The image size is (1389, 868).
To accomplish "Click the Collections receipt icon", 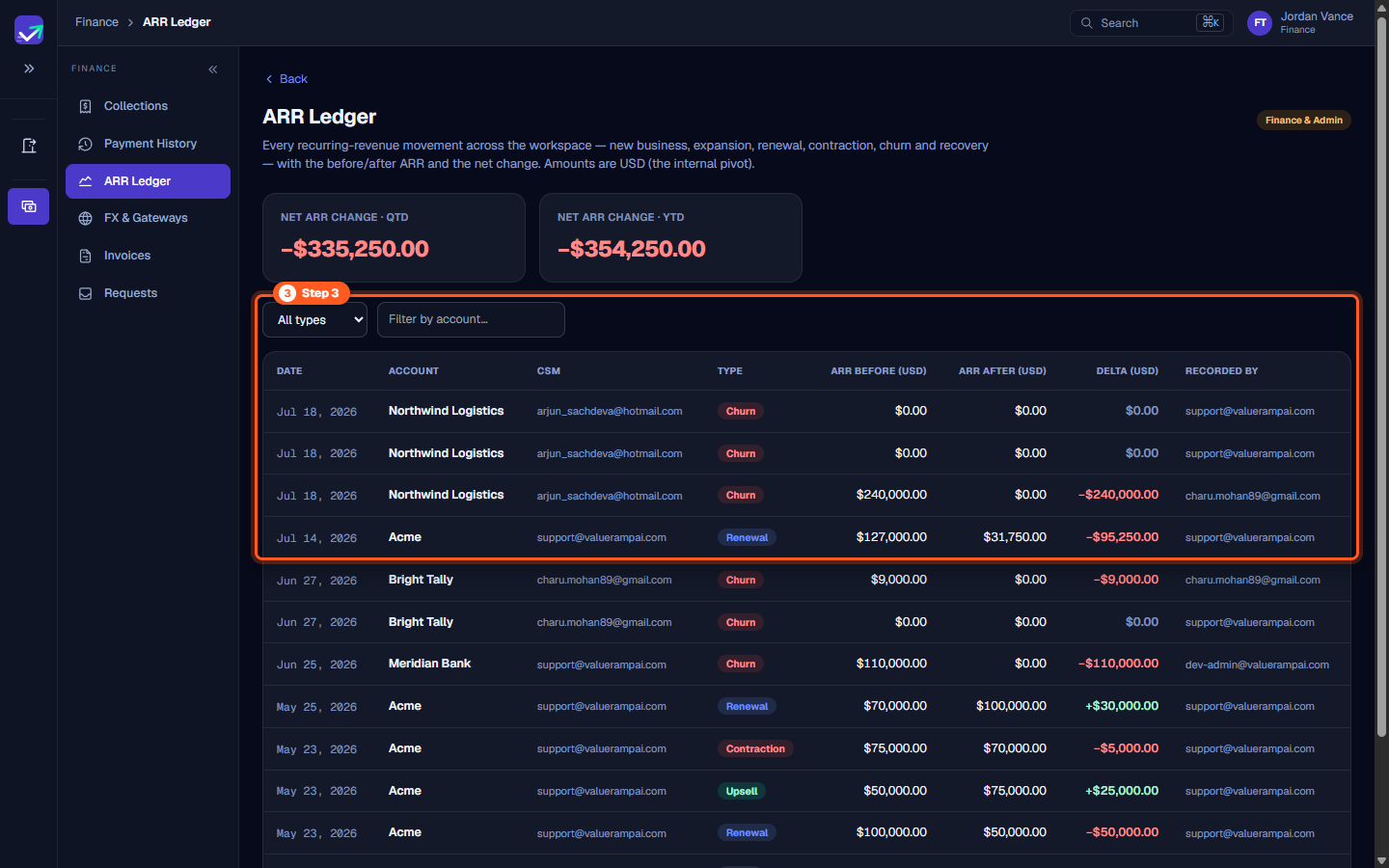I will 86,106.
